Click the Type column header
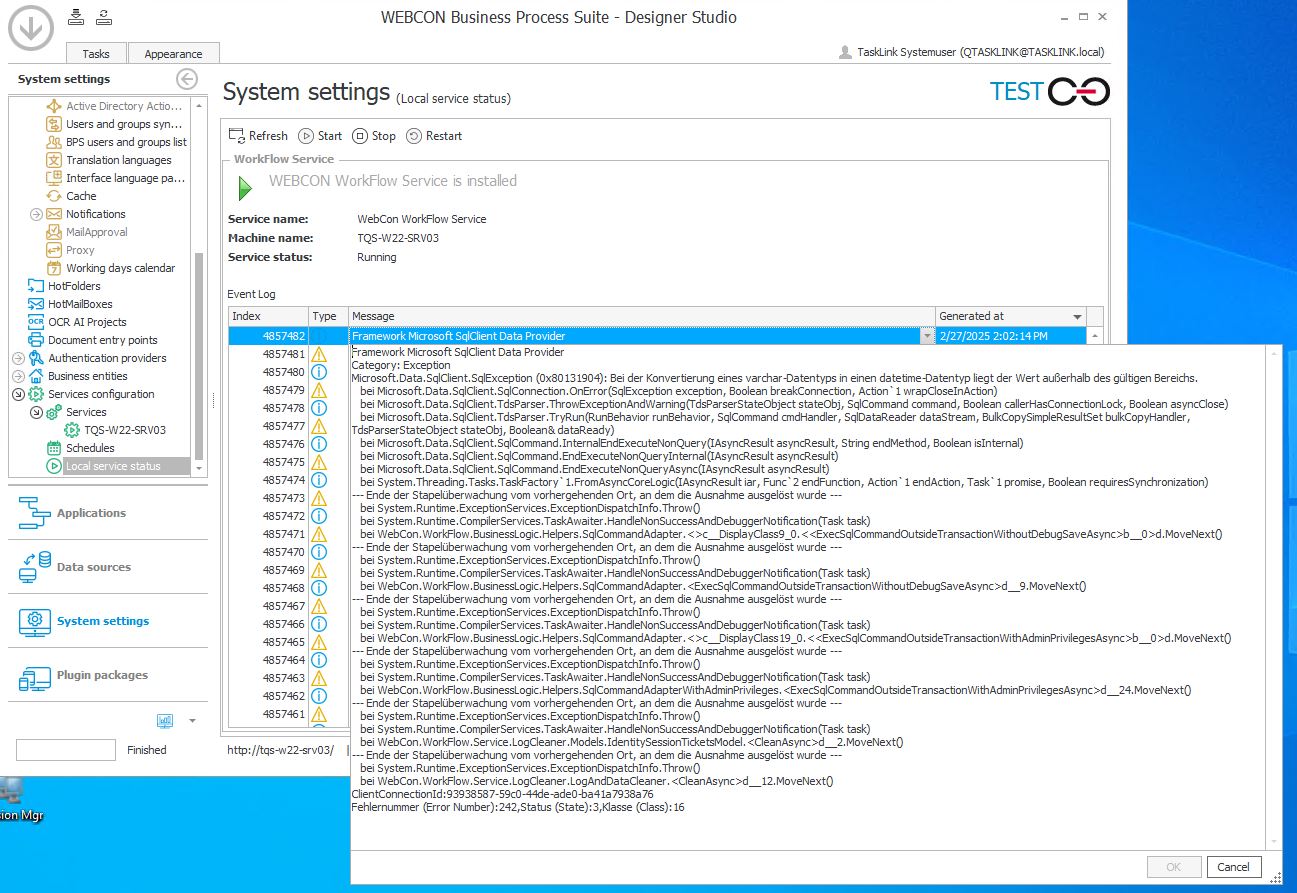This screenshot has width=1297, height=893. coord(328,316)
